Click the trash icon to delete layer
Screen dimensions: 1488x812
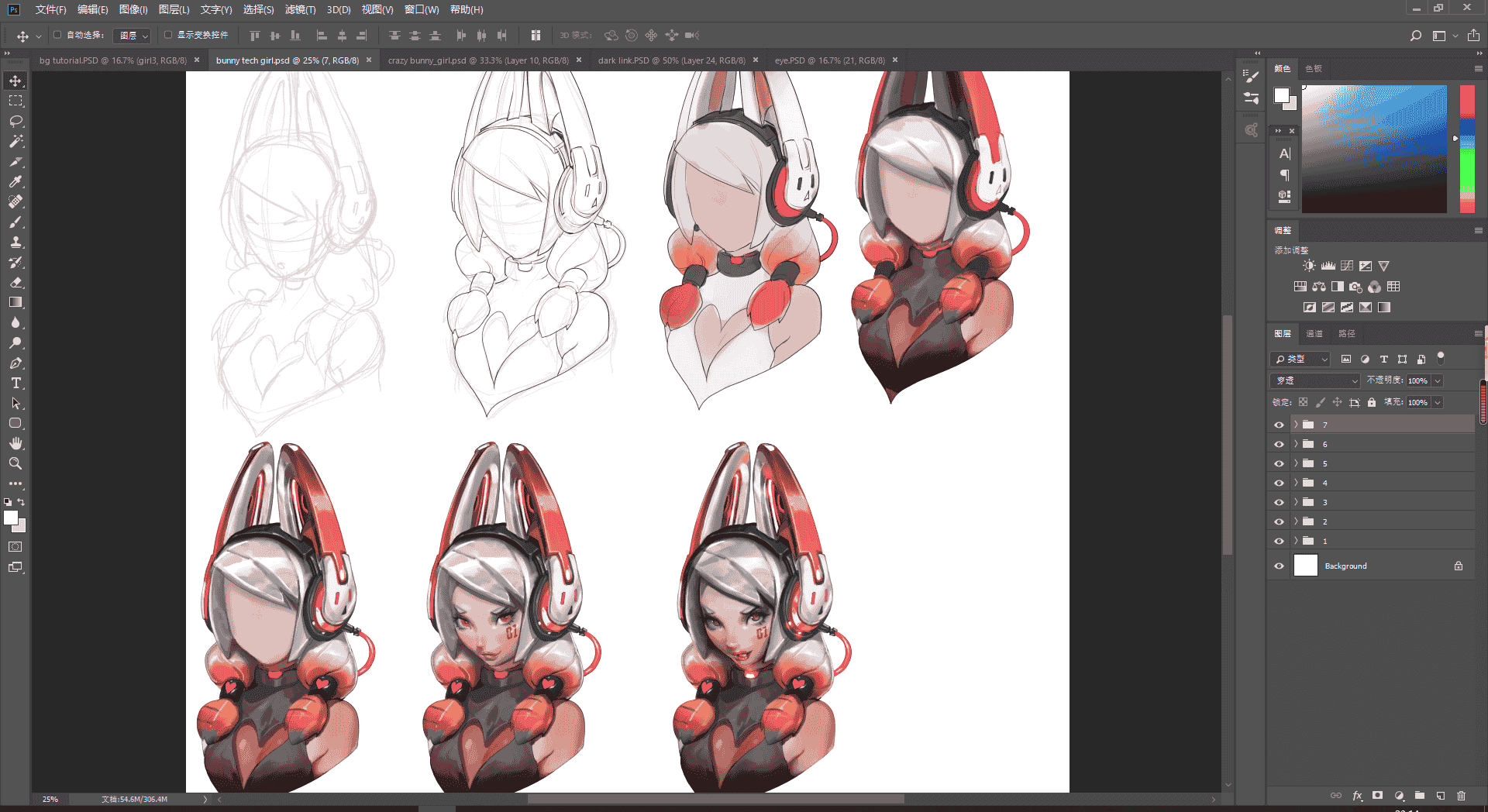pyautogui.click(x=1461, y=796)
